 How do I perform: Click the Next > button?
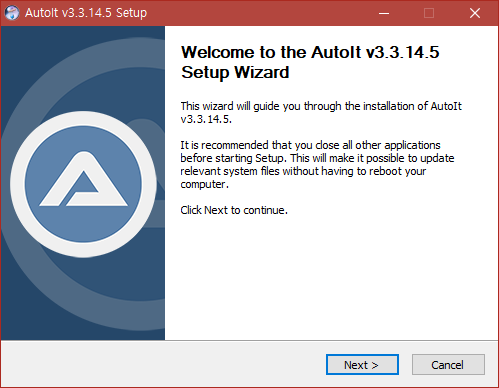[x=362, y=364]
